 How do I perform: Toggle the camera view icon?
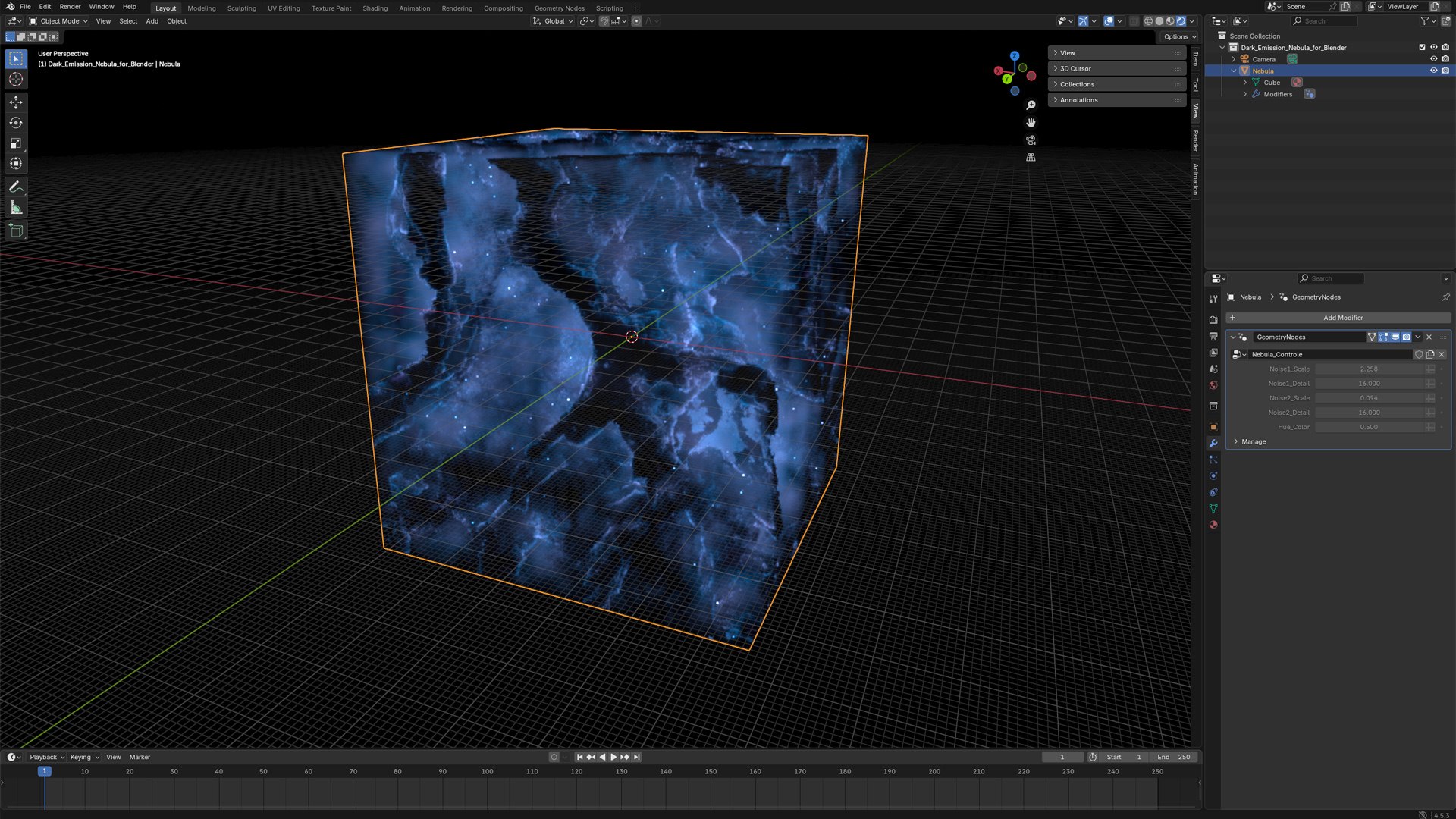(x=1031, y=140)
